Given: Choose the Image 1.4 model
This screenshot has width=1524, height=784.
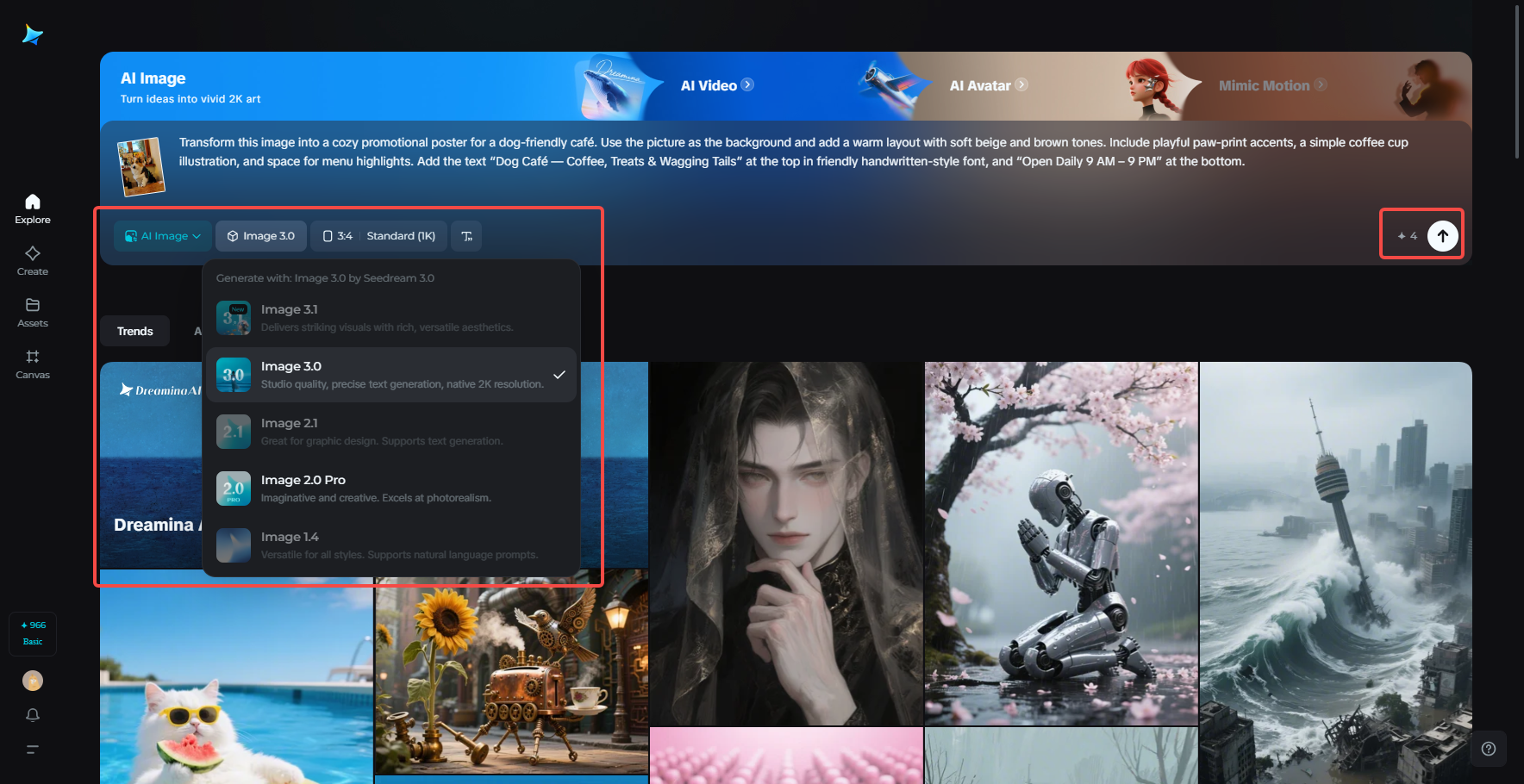Looking at the screenshot, I should [x=391, y=545].
